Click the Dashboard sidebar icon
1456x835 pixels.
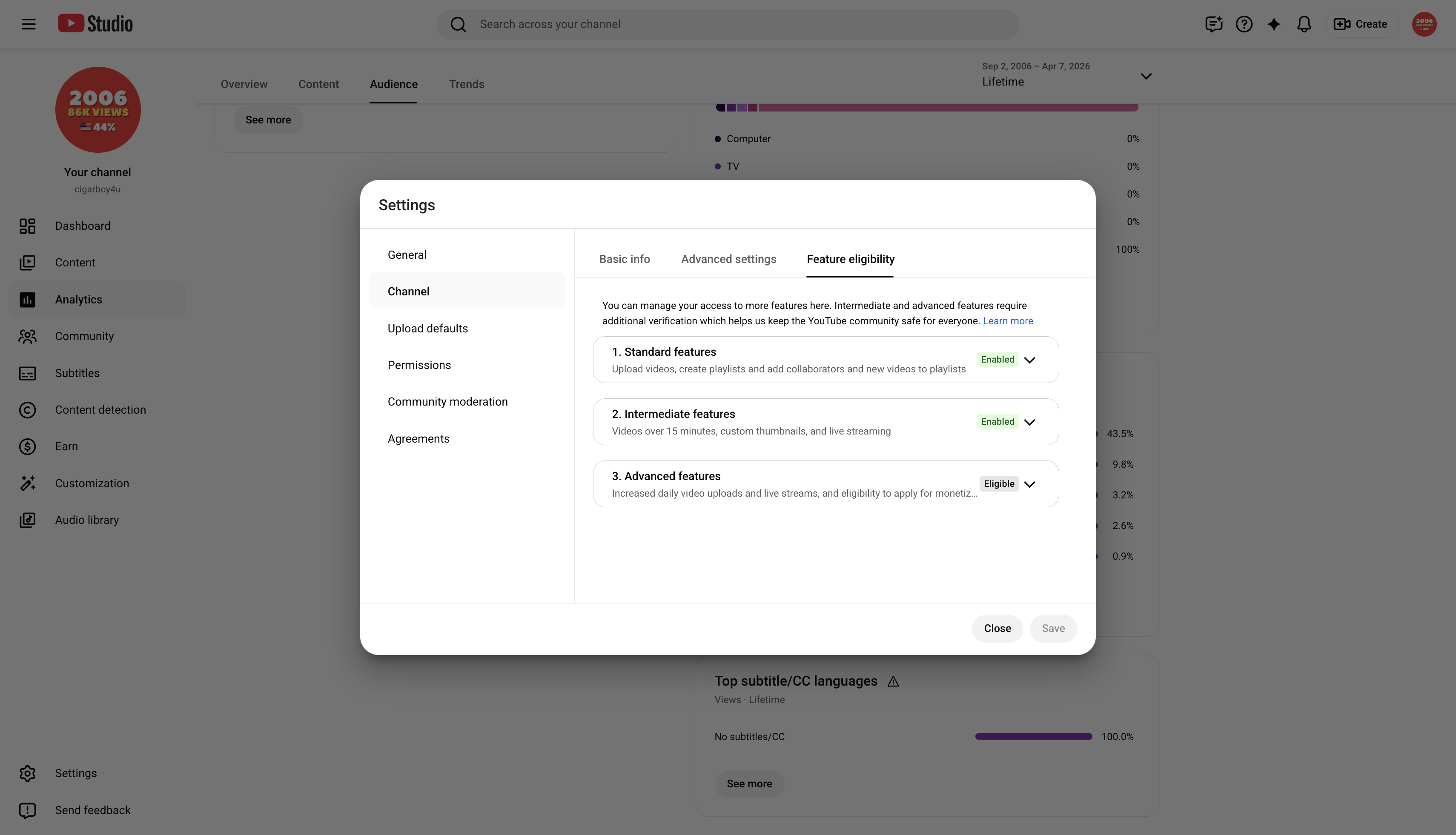click(28, 226)
